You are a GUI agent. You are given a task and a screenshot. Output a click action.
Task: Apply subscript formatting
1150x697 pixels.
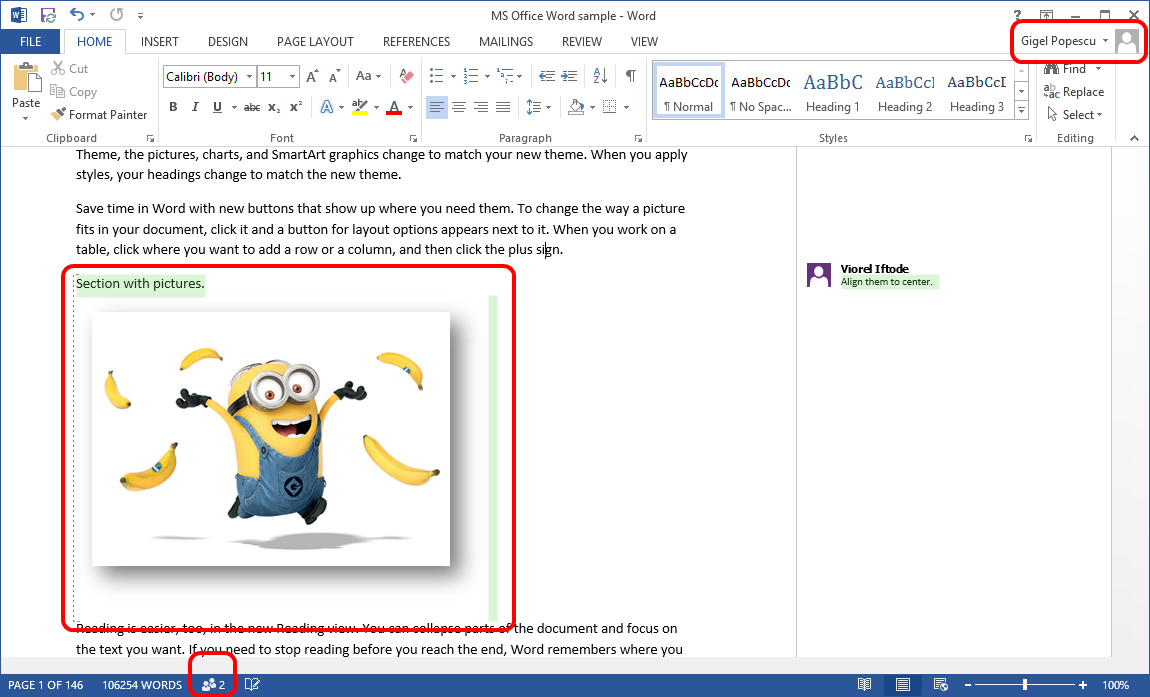(274, 107)
